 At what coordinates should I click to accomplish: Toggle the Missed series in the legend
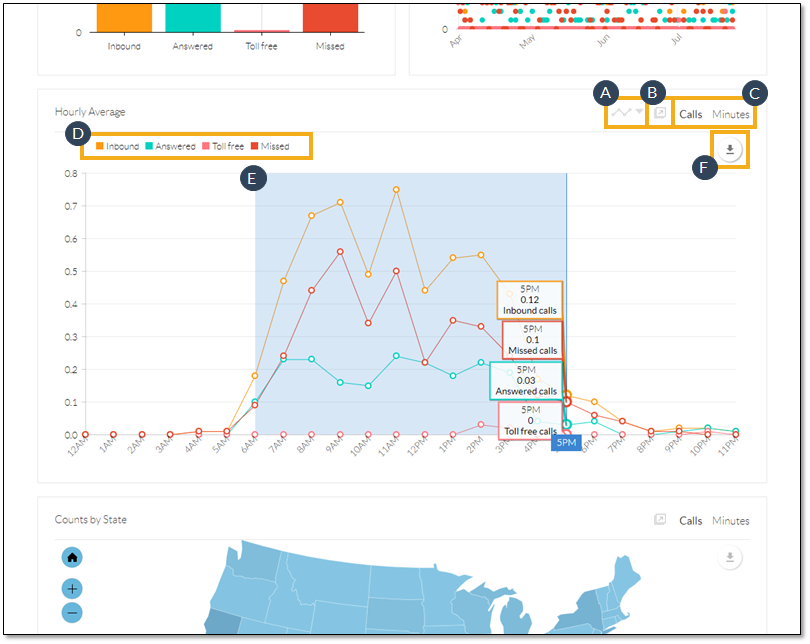[270, 147]
